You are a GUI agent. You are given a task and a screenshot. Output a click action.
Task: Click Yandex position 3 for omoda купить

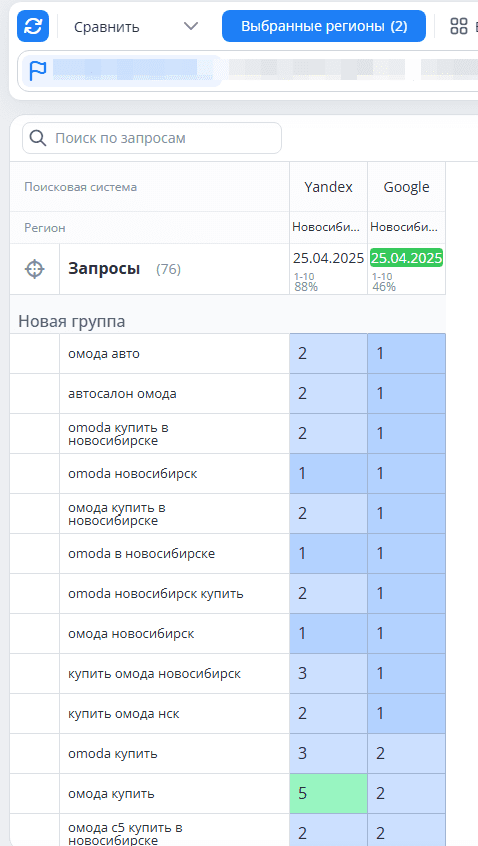(329, 753)
